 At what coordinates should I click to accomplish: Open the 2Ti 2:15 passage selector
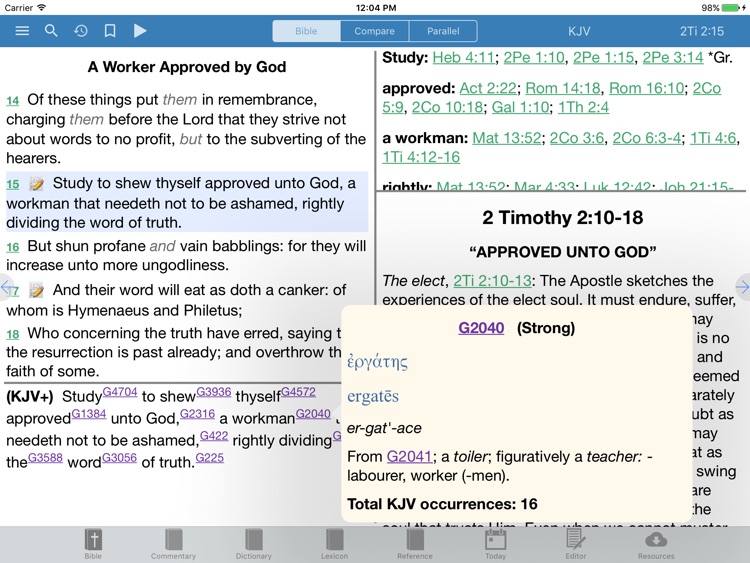pyautogui.click(x=702, y=31)
